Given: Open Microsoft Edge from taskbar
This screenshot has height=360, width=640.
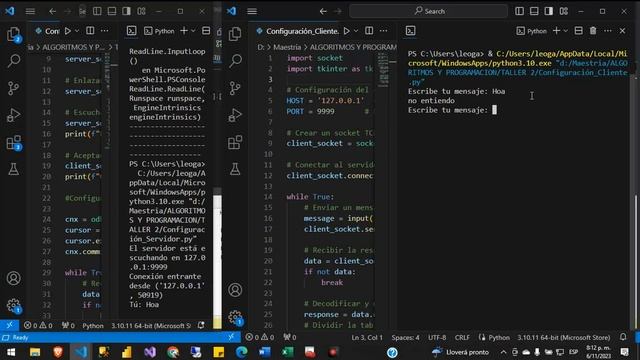Looking at the screenshot, I should (x=241, y=352).
